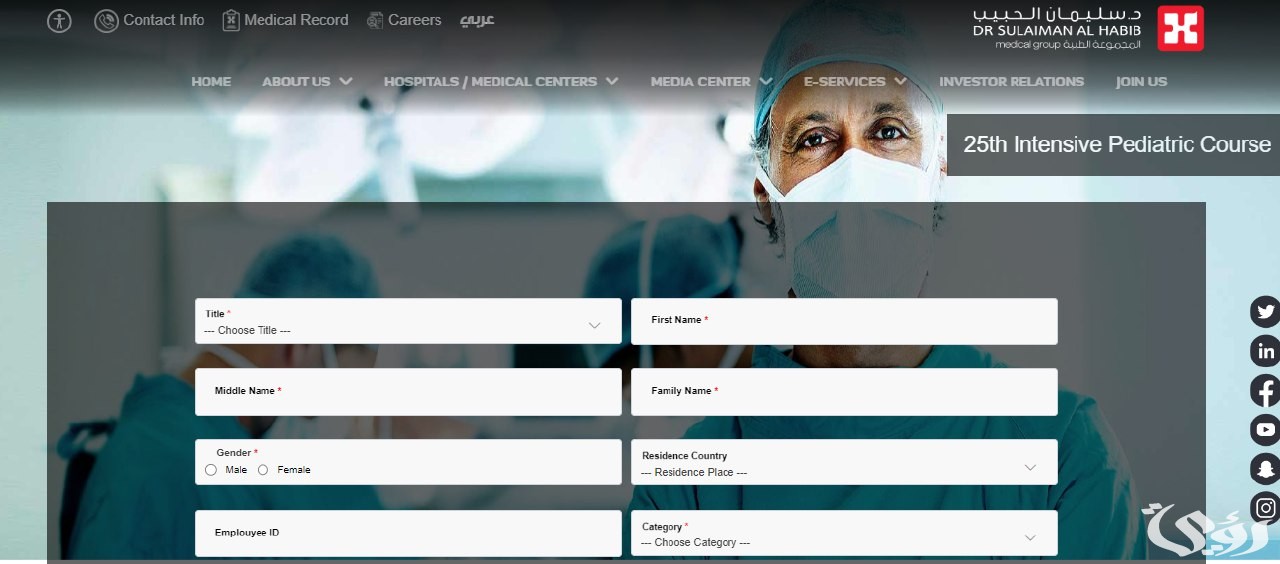Open the Twitter social icon

pos(1266,311)
